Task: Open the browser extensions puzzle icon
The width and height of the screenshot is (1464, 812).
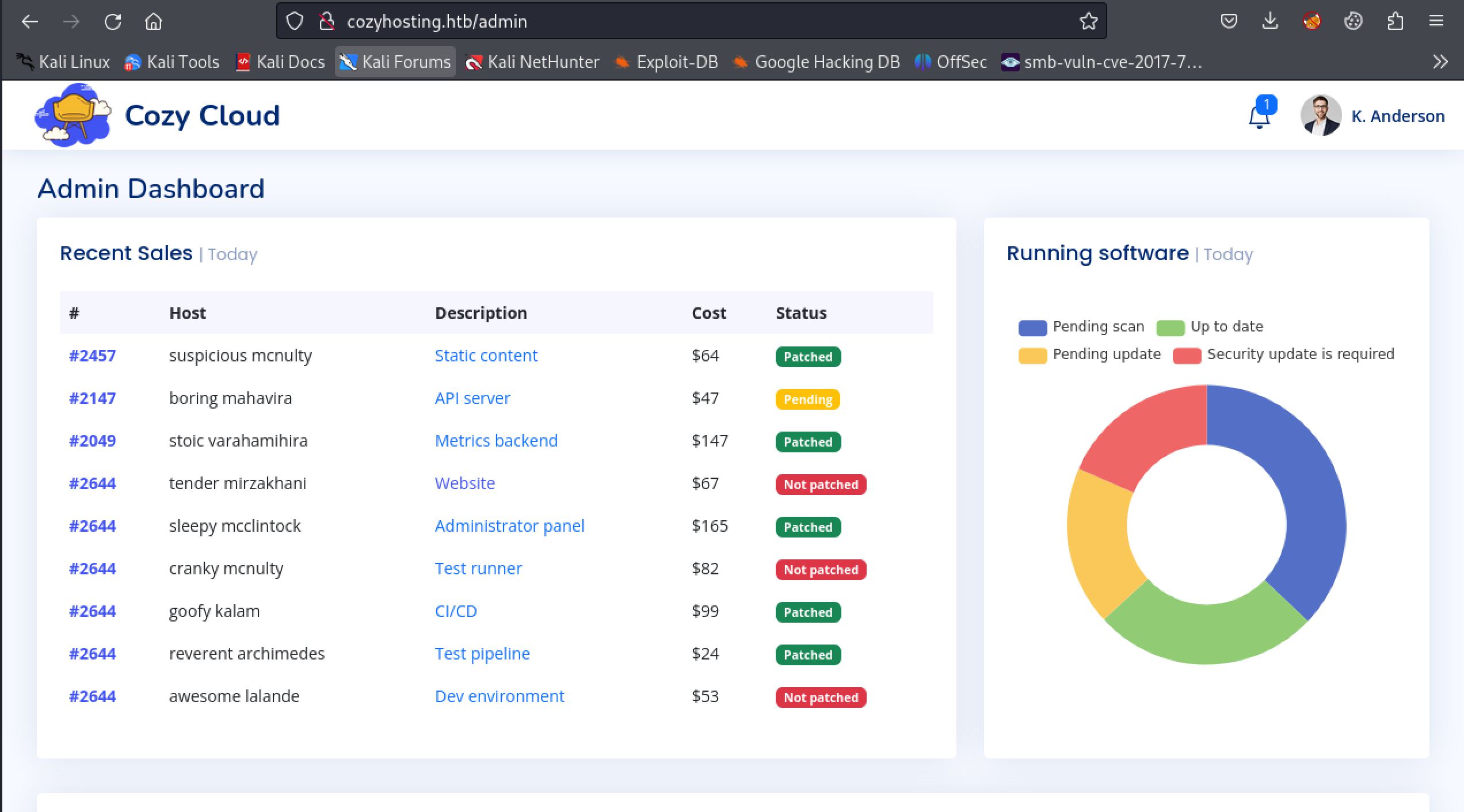Action: coord(1395,22)
